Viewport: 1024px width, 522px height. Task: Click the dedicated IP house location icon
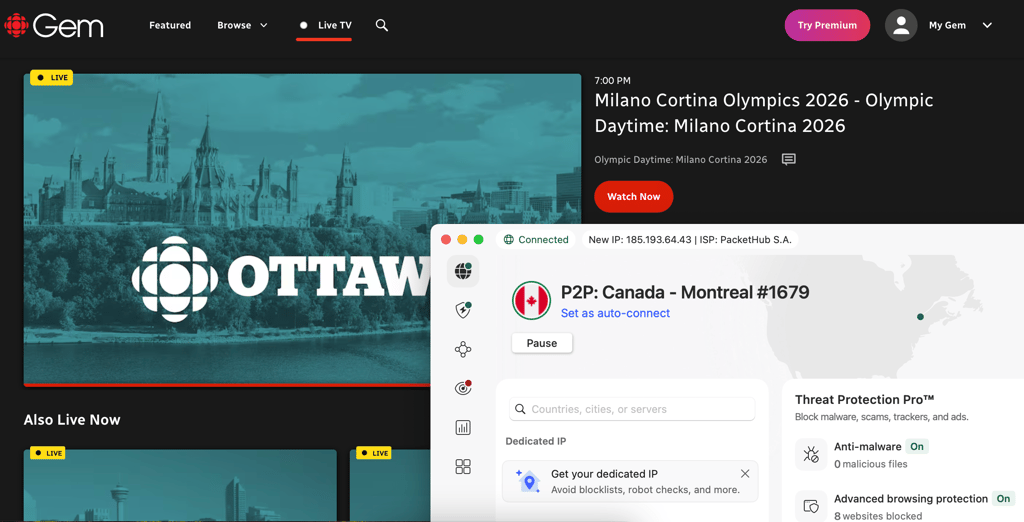(528, 481)
